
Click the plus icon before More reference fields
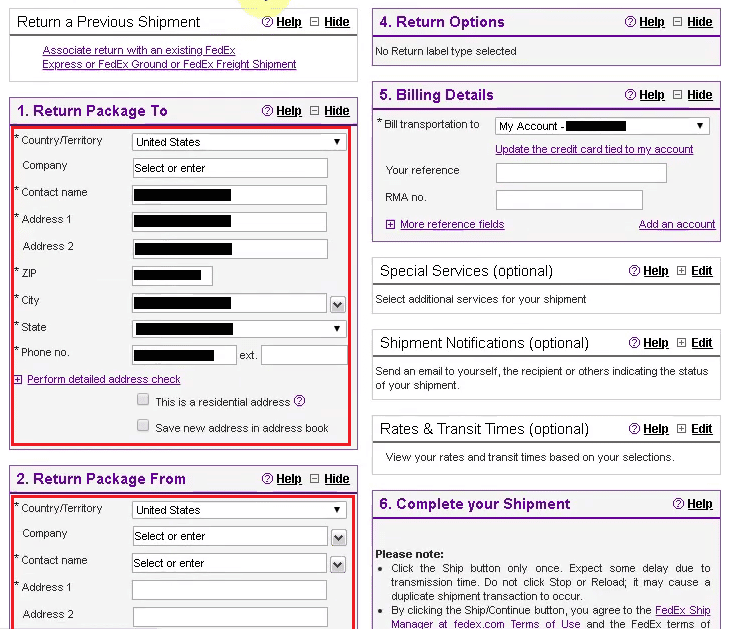click(x=390, y=224)
